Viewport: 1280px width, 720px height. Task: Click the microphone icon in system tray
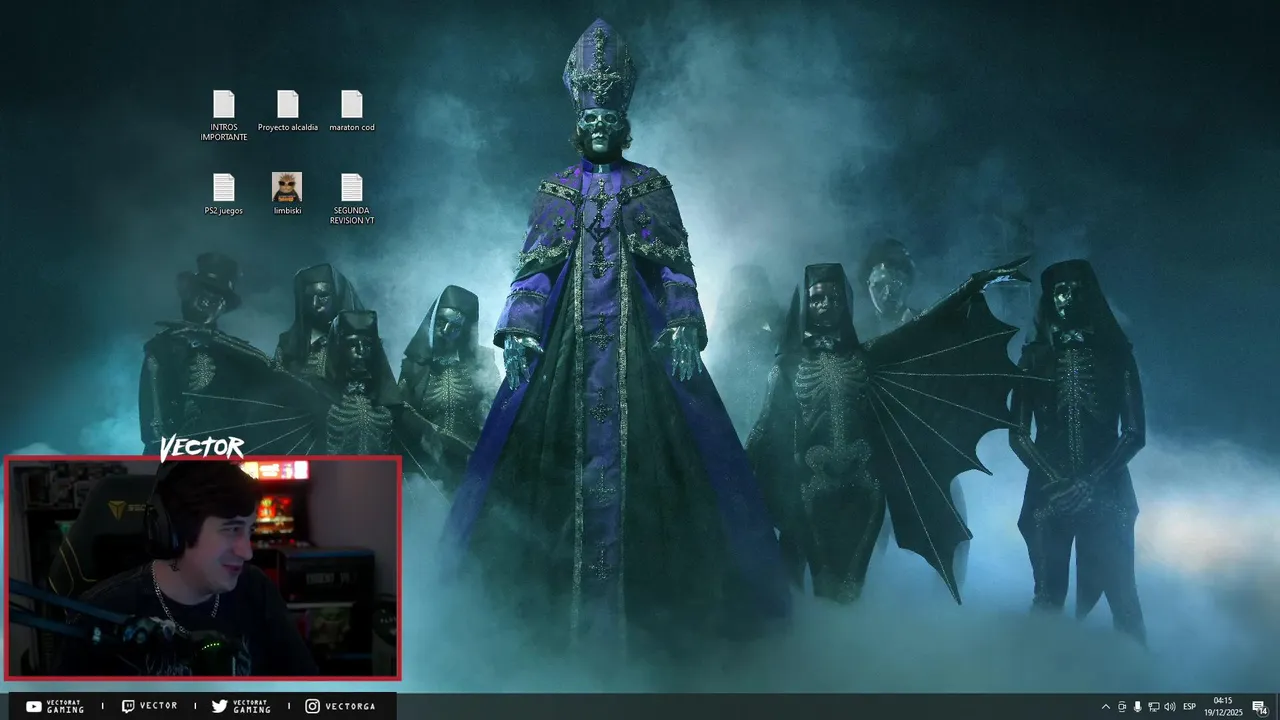1138,707
